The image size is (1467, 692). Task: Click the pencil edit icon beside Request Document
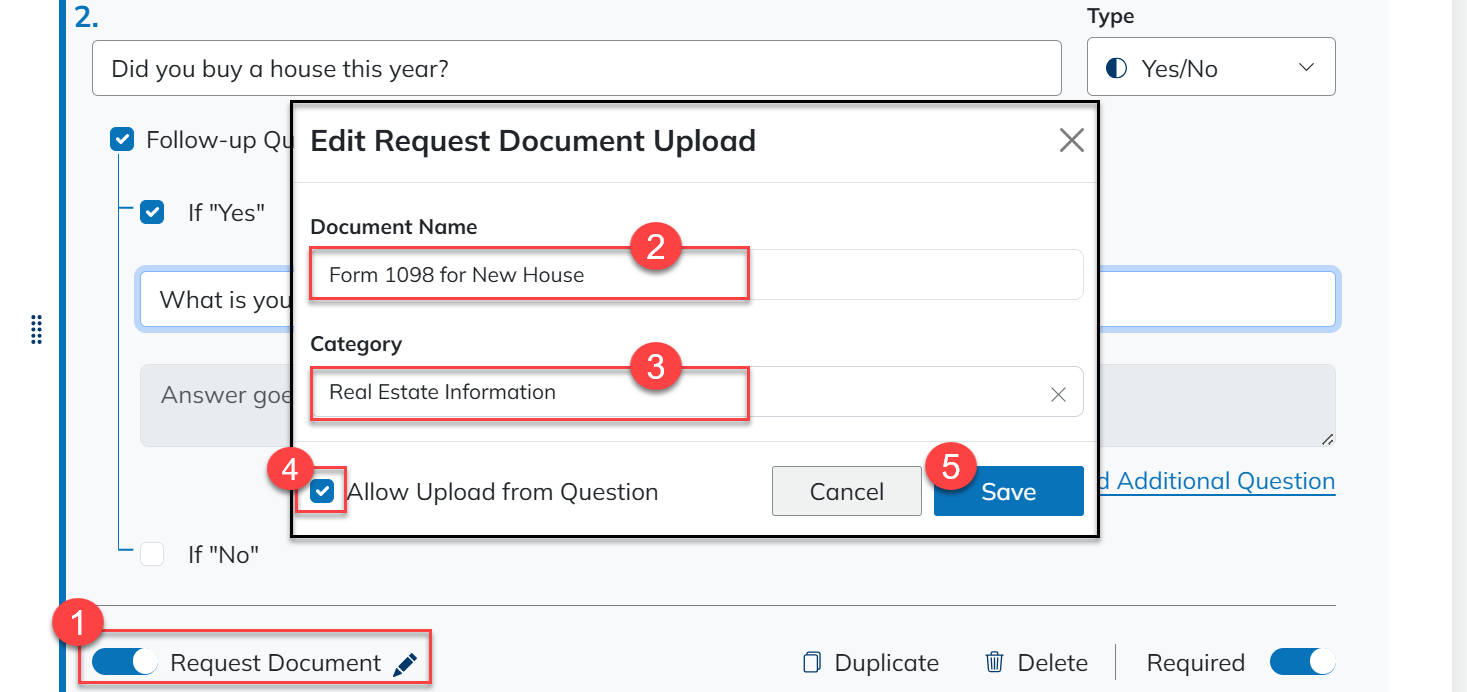coord(404,664)
